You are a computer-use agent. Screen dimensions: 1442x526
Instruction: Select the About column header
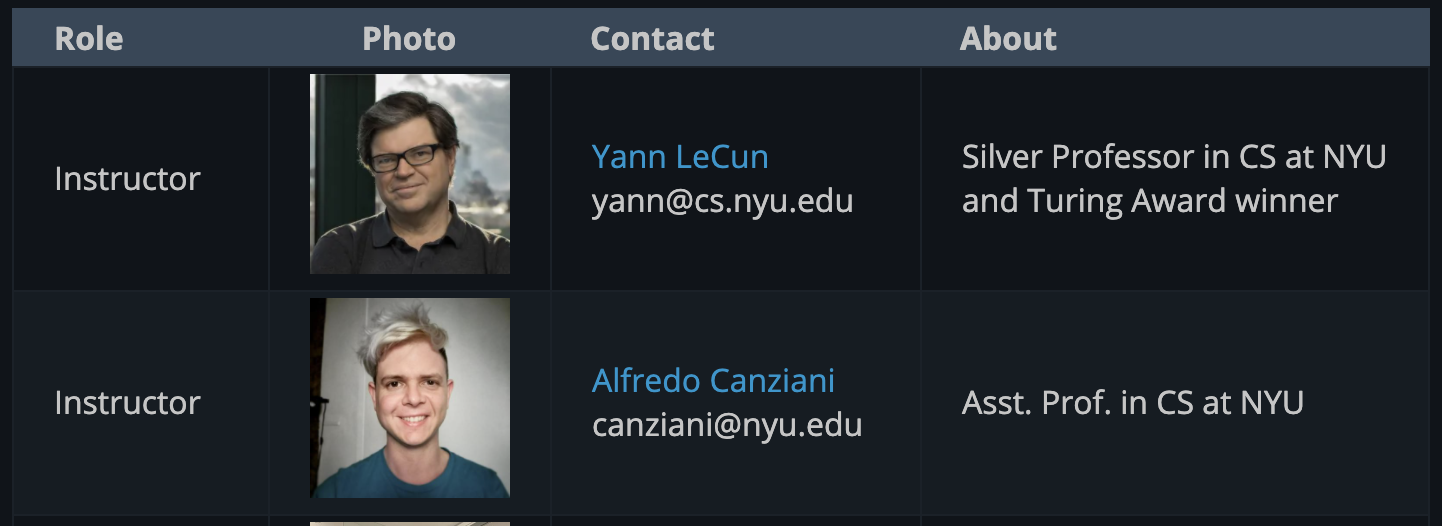coord(1008,39)
